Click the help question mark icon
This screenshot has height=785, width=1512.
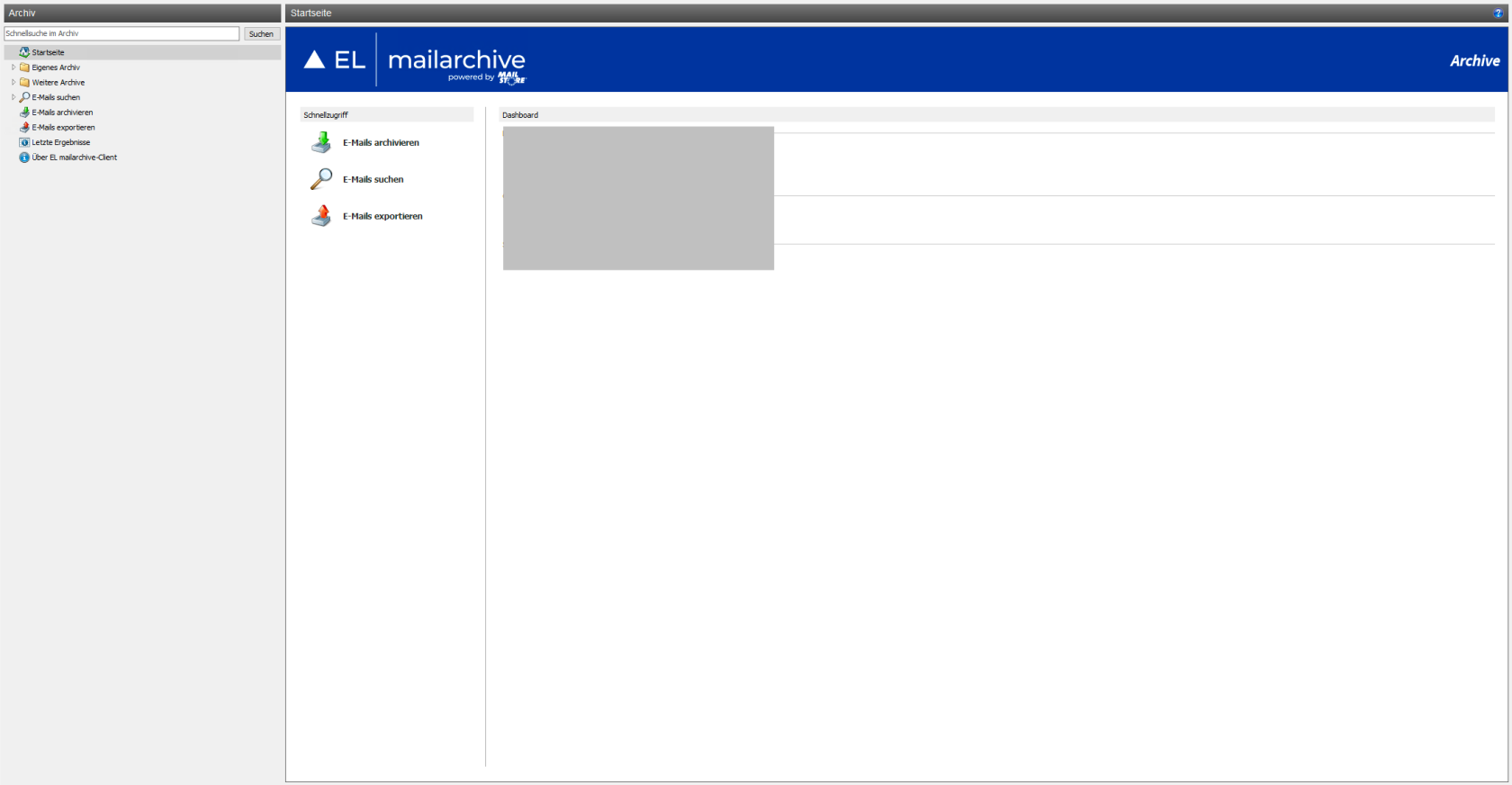[x=1498, y=14]
